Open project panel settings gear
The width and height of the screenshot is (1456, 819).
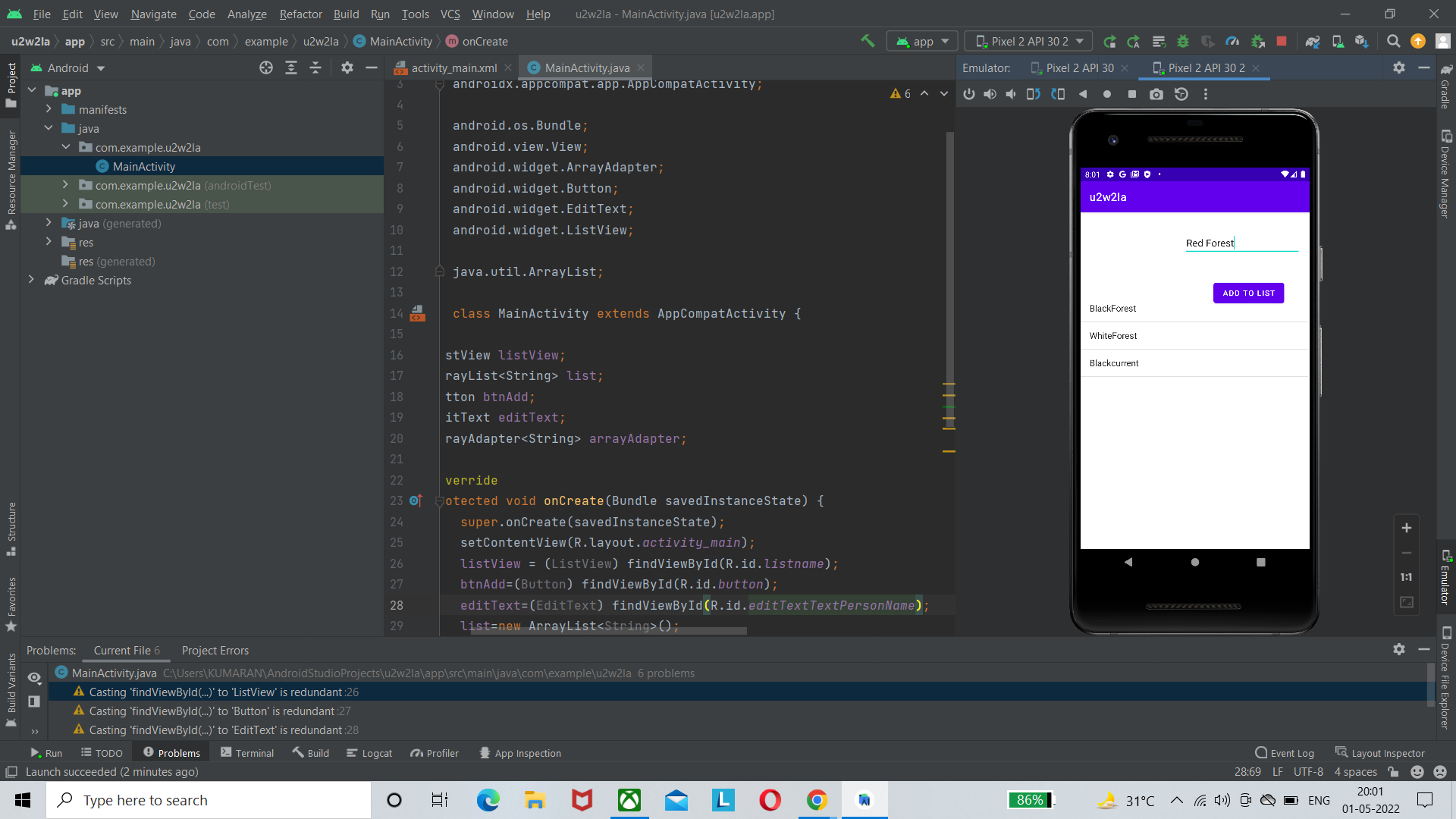tap(347, 67)
